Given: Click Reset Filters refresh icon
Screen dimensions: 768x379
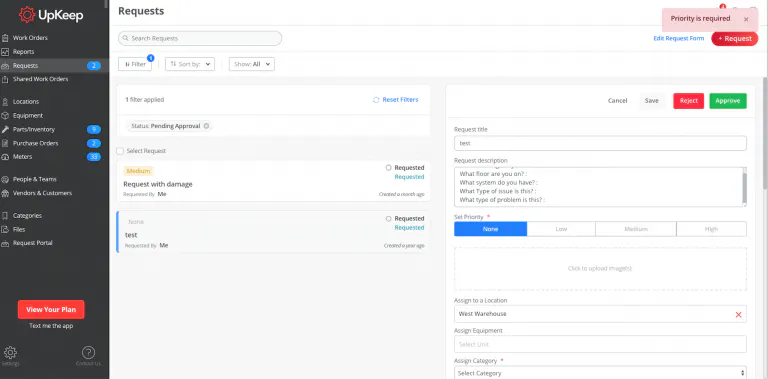Looking at the screenshot, I should tap(376, 100).
